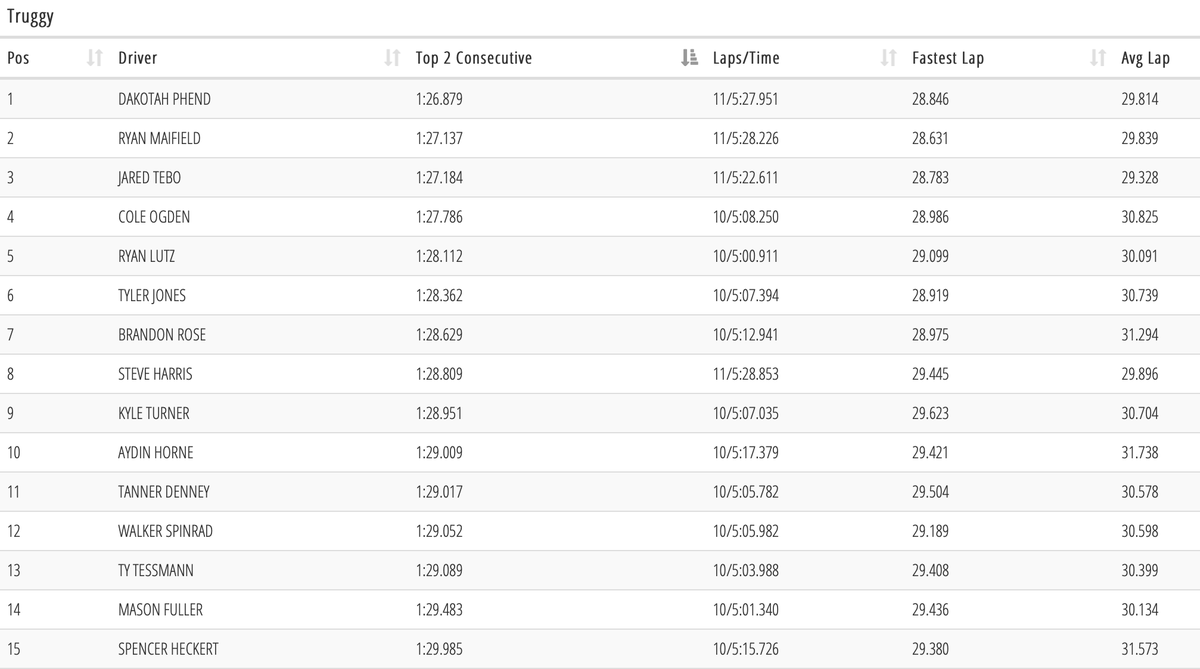Click the active sort icon for Top 2 Consecutive
The height and width of the screenshot is (669, 1200).
point(688,58)
